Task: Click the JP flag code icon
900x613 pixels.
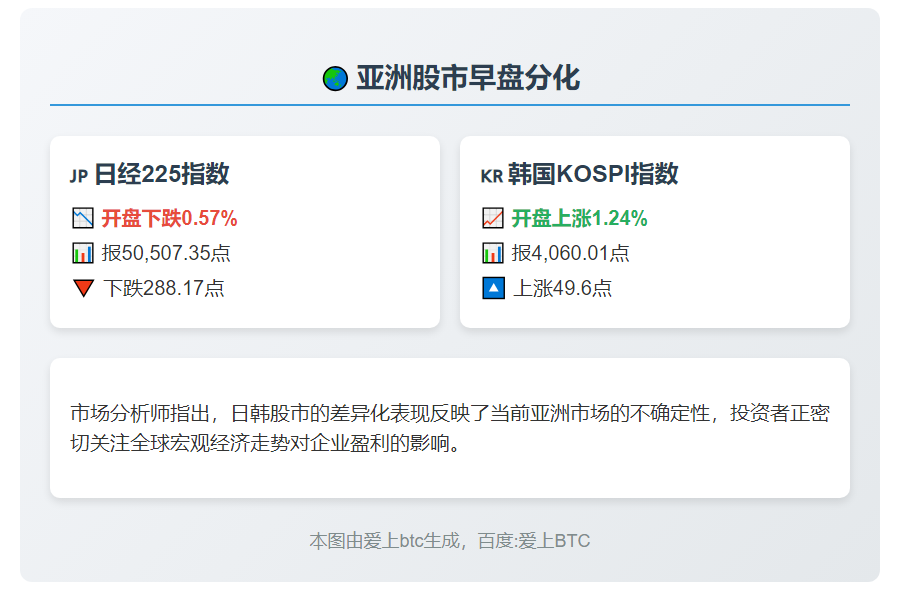Action: 79,177
